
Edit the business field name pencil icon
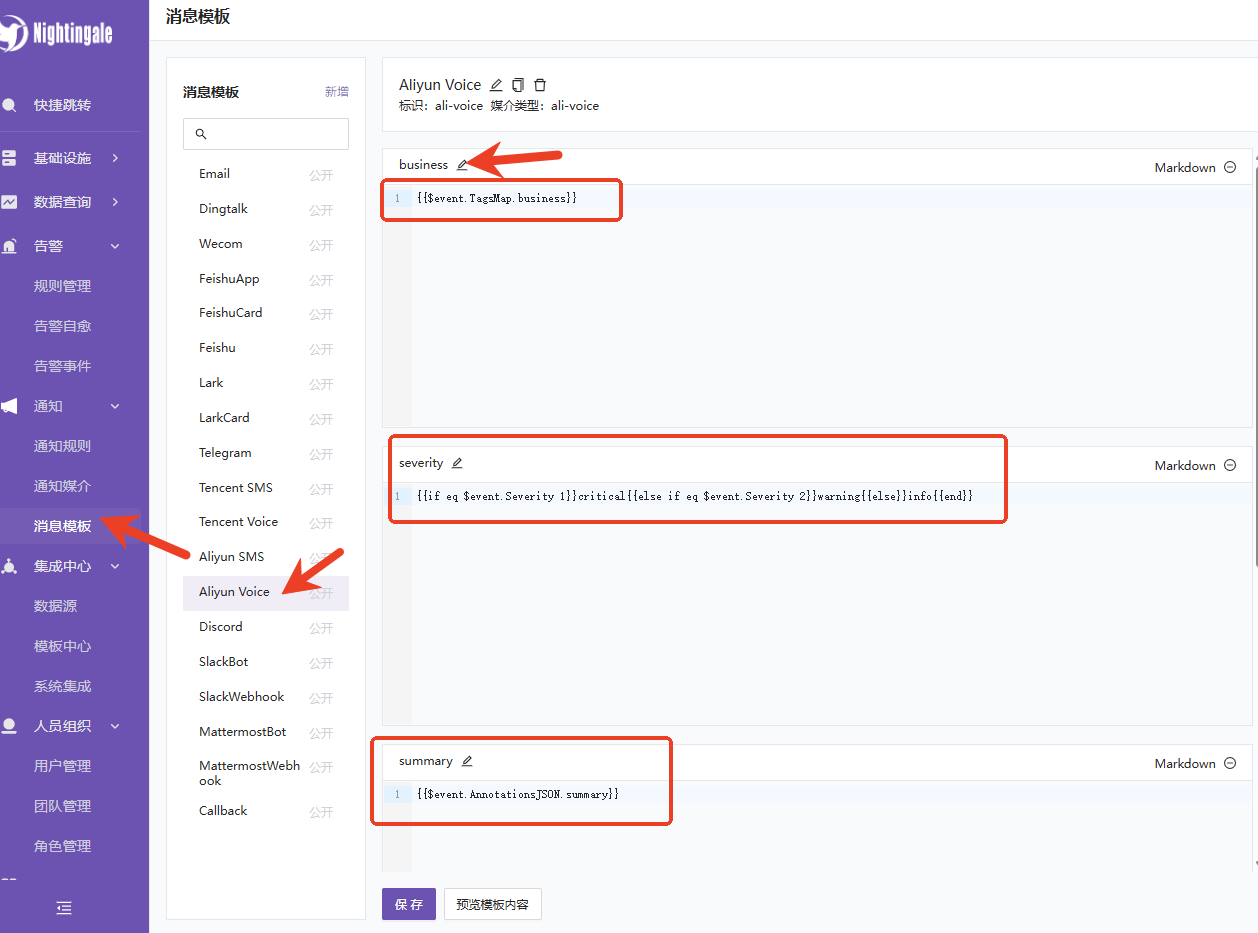point(462,165)
